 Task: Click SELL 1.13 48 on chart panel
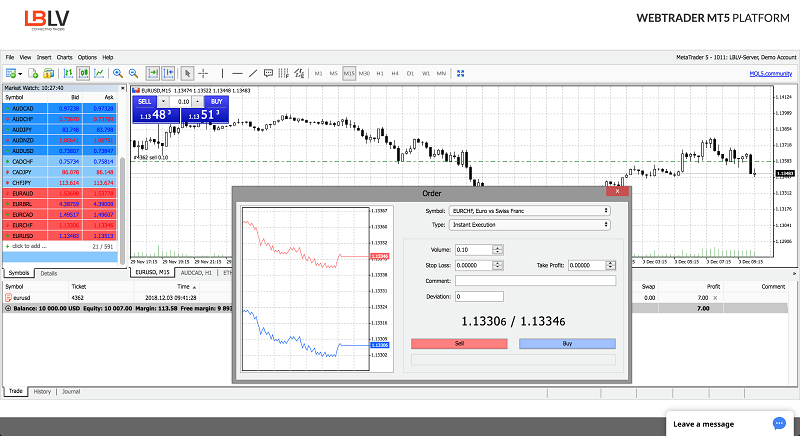tap(156, 115)
